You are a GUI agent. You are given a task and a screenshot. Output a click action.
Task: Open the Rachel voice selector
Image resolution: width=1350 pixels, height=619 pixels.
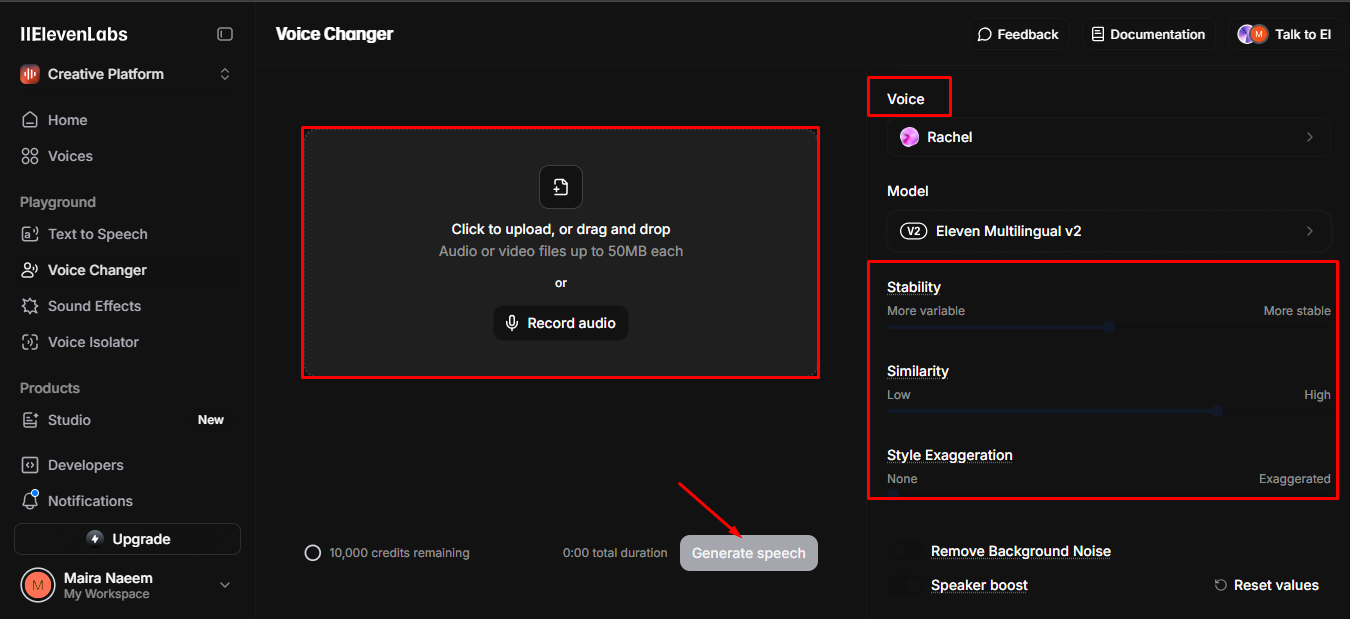[1108, 137]
